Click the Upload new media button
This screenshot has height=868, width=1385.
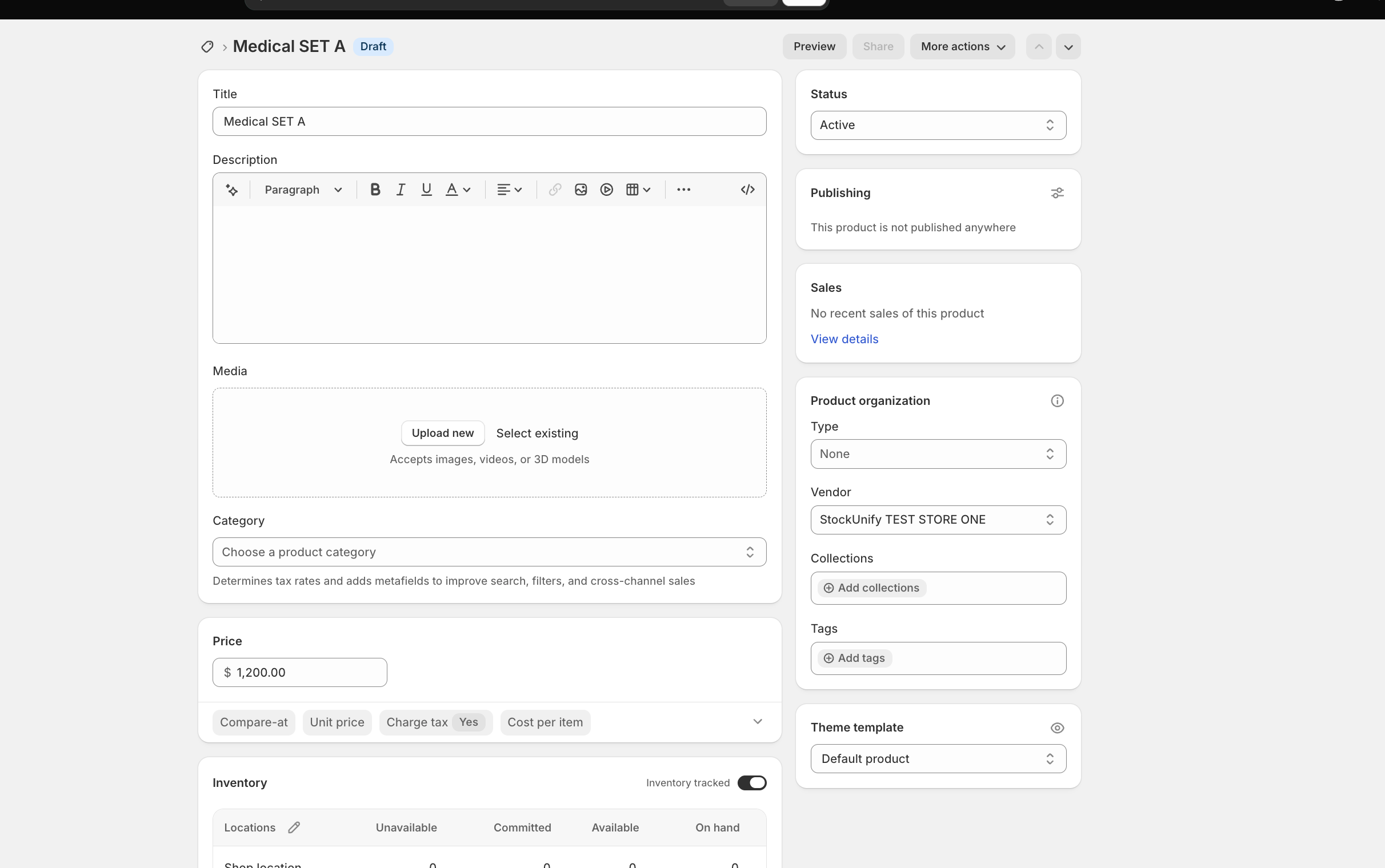coord(443,433)
